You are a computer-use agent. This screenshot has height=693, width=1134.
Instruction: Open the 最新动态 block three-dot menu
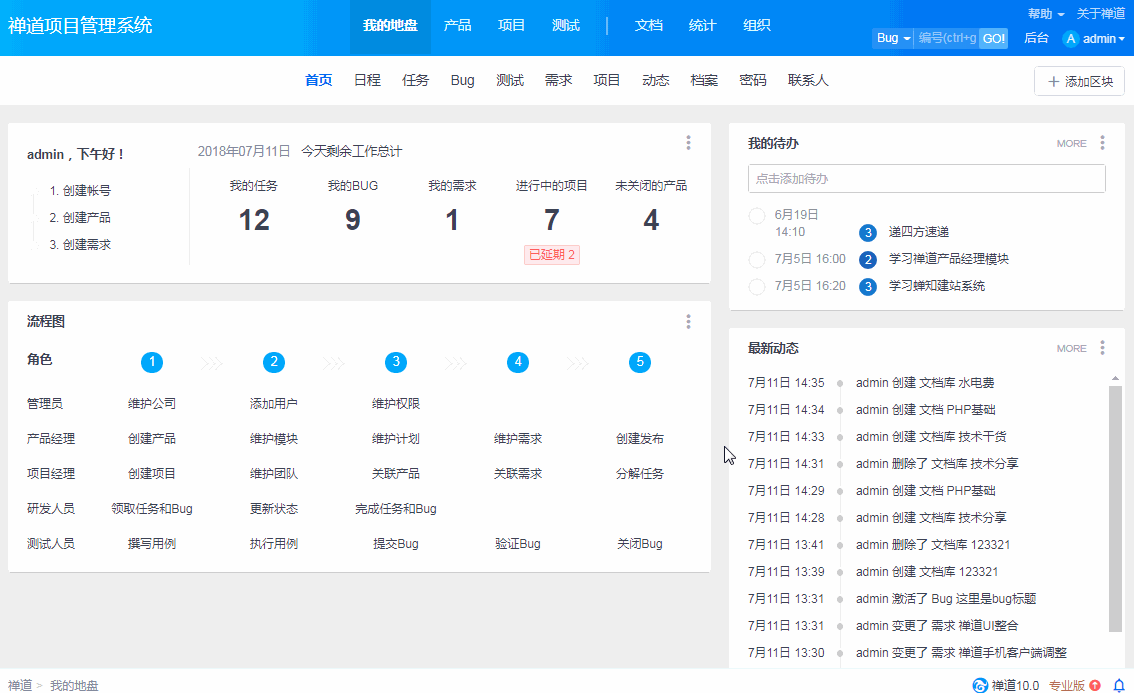(x=1102, y=348)
